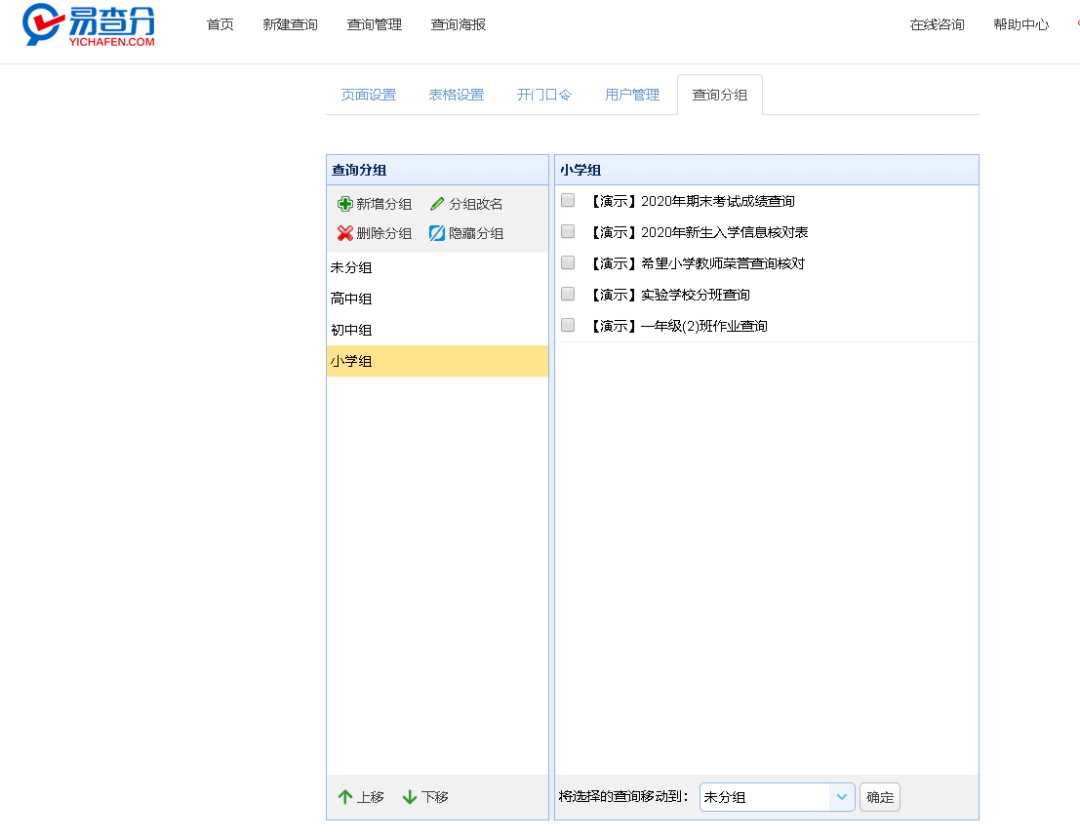Click the green up arrow move icon
This screenshot has width=1080, height=839.
point(345,797)
